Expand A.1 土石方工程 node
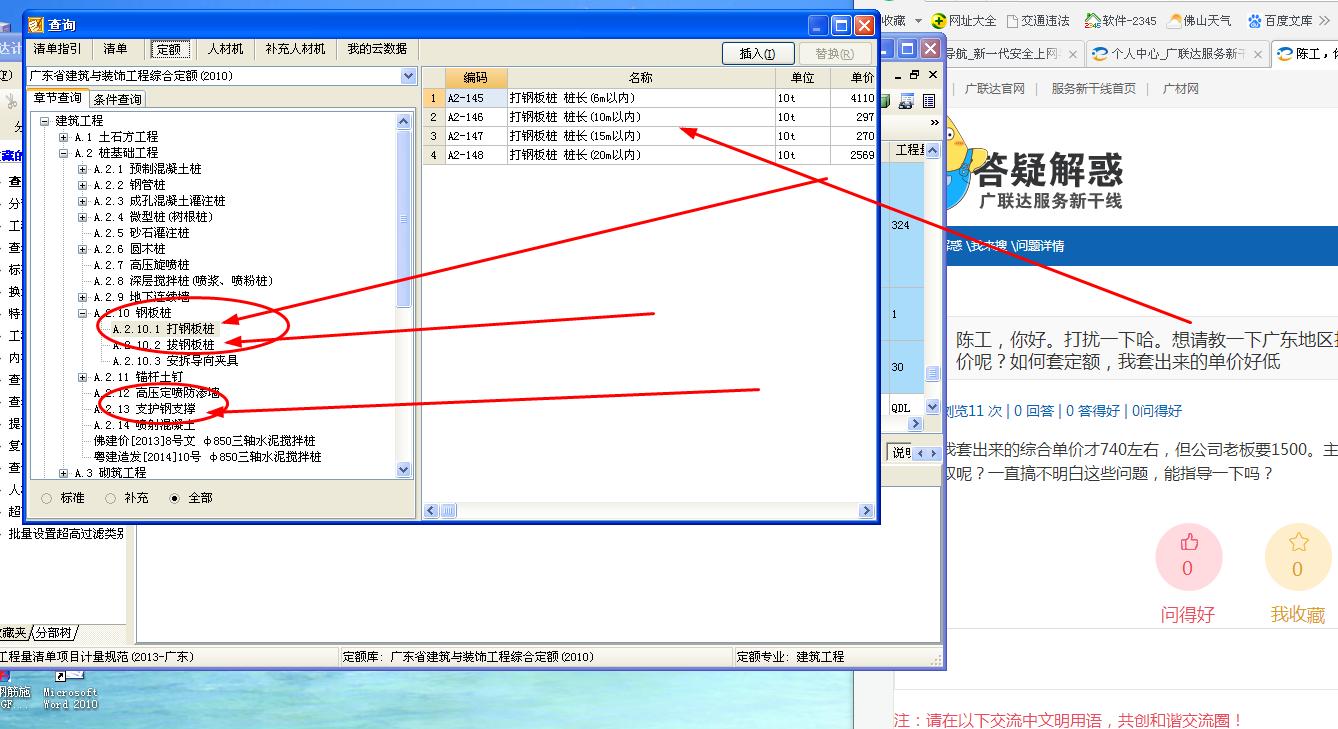Viewport: 1338px width, 729px height. click(64, 137)
